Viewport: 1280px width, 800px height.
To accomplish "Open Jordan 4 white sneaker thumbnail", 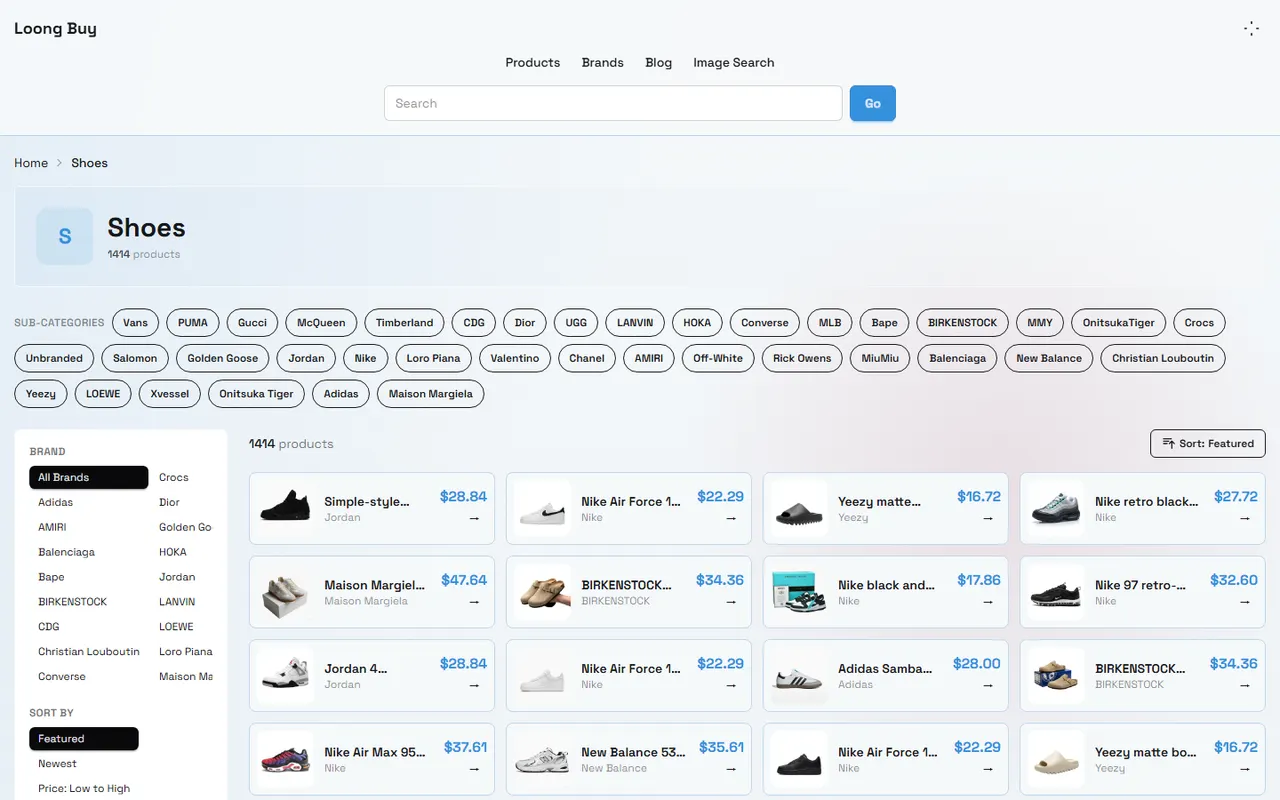I will tap(285, 675).
